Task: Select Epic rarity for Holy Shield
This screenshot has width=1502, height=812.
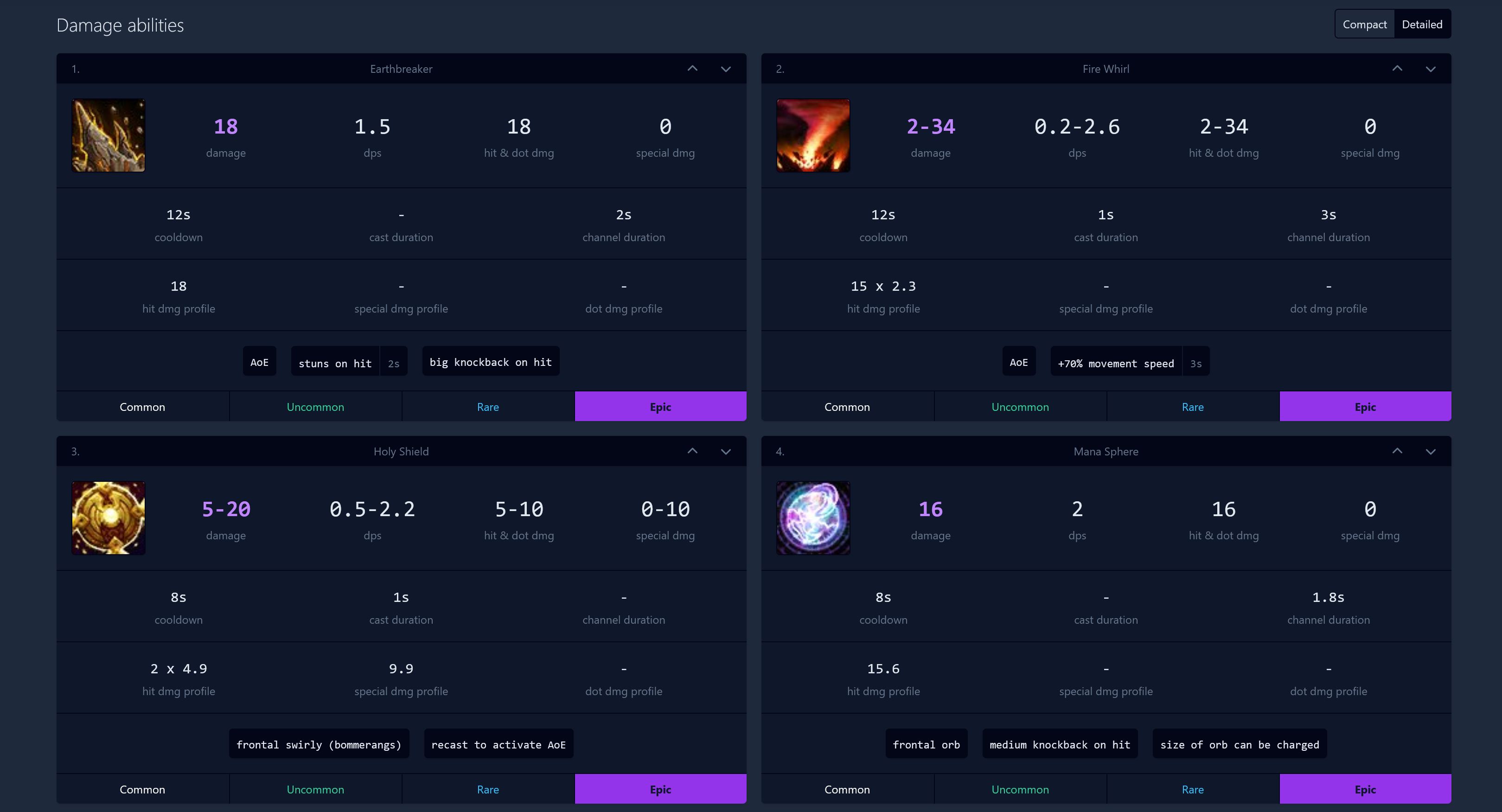Action: [661, 789]
